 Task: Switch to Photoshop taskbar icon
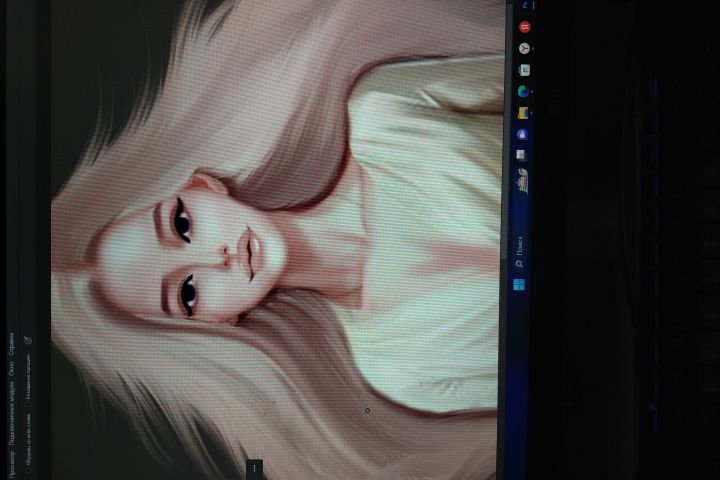pyautogui.click(x=526, y=5)
